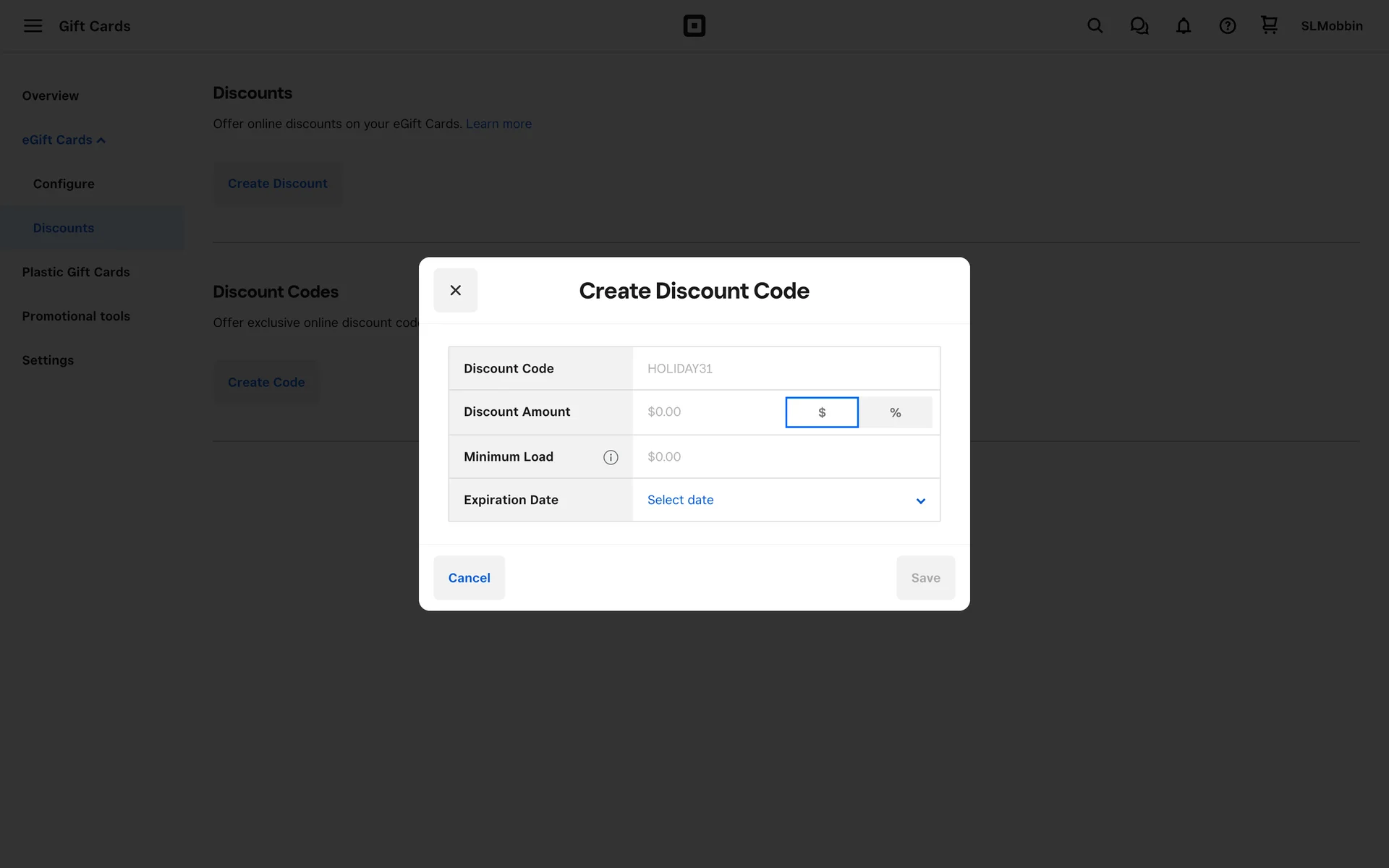
Task: Close the Create Discount Code dialog
Action: point(455,290)
